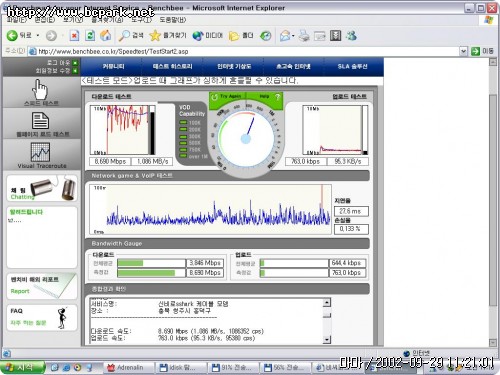Image resolution: width=500 pixels, height=375 pixels.
Task: Click the IE Forward arrow button
Action: (51, 36)
